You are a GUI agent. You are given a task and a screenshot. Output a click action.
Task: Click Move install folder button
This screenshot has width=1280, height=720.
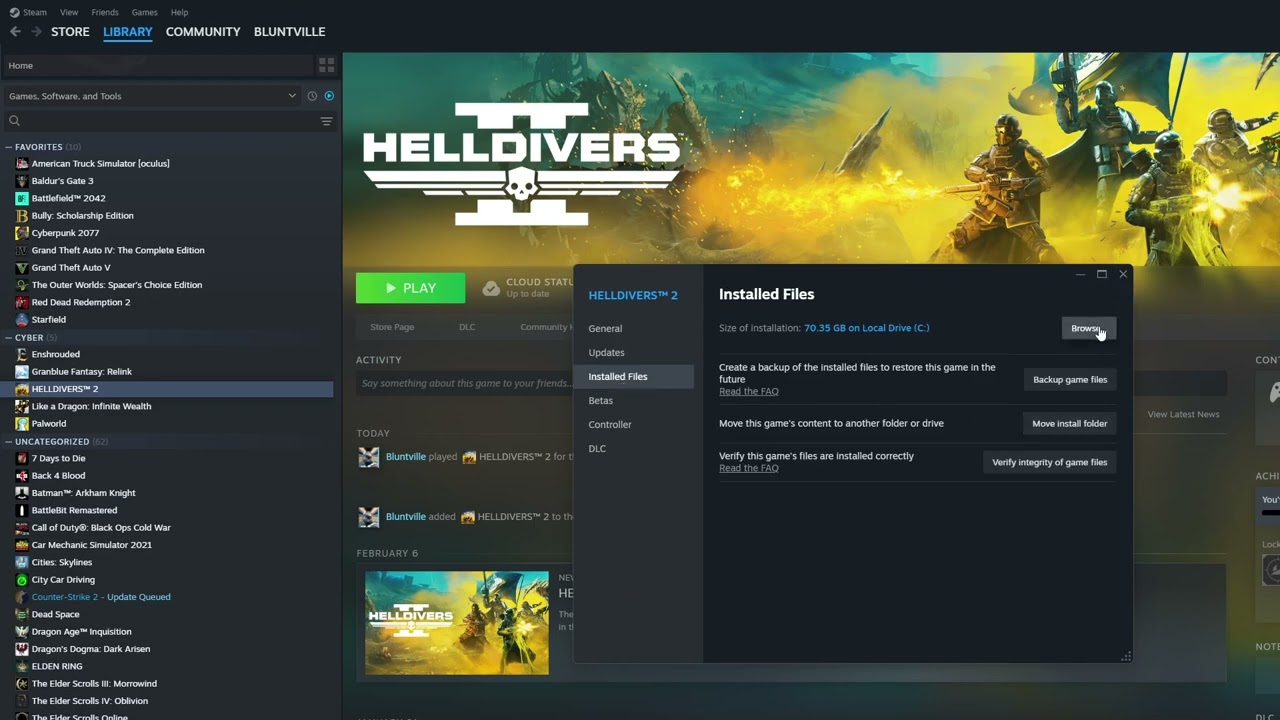click(x=1069, y=424)
